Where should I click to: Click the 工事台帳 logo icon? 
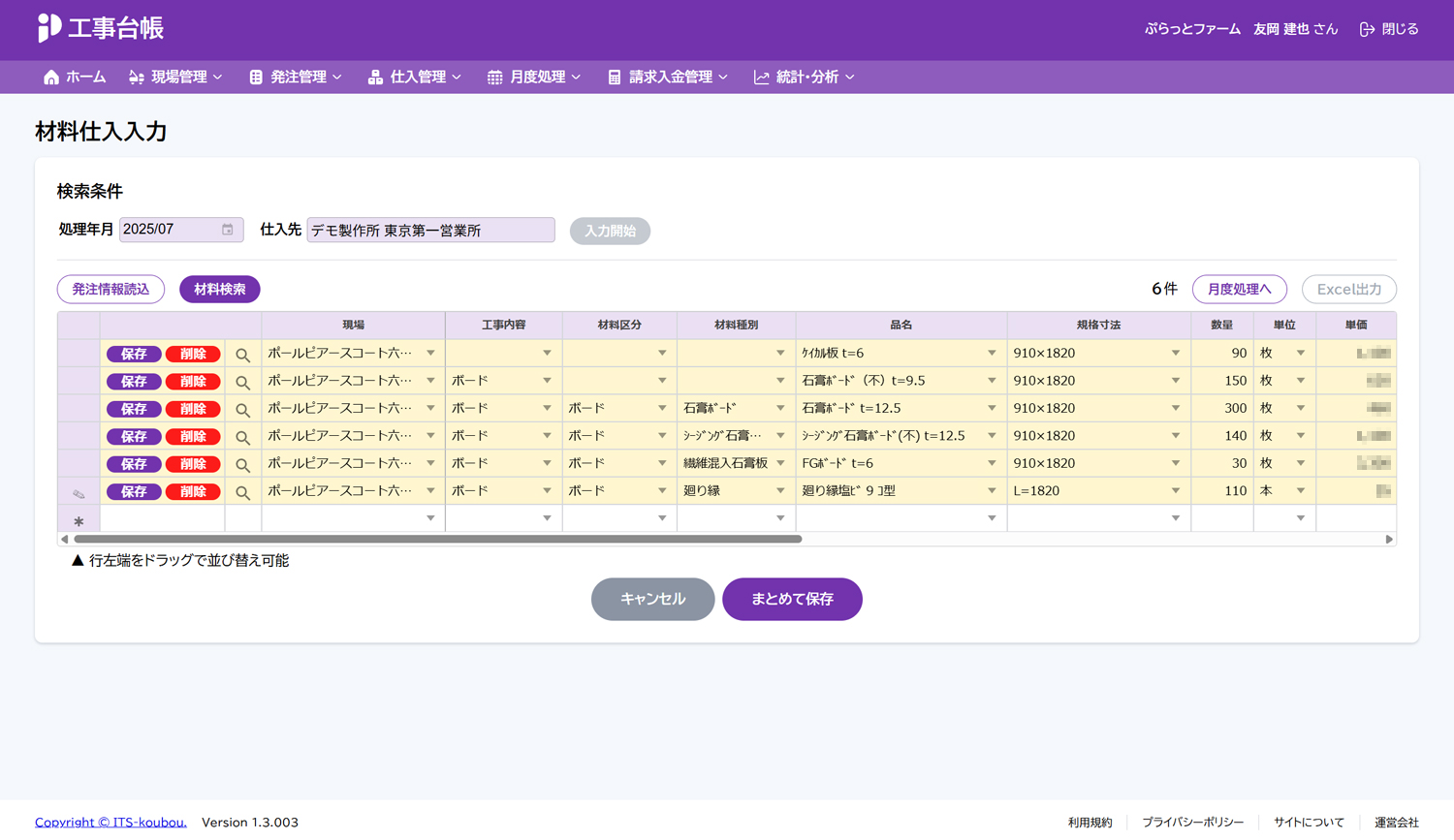coord(48,28)
